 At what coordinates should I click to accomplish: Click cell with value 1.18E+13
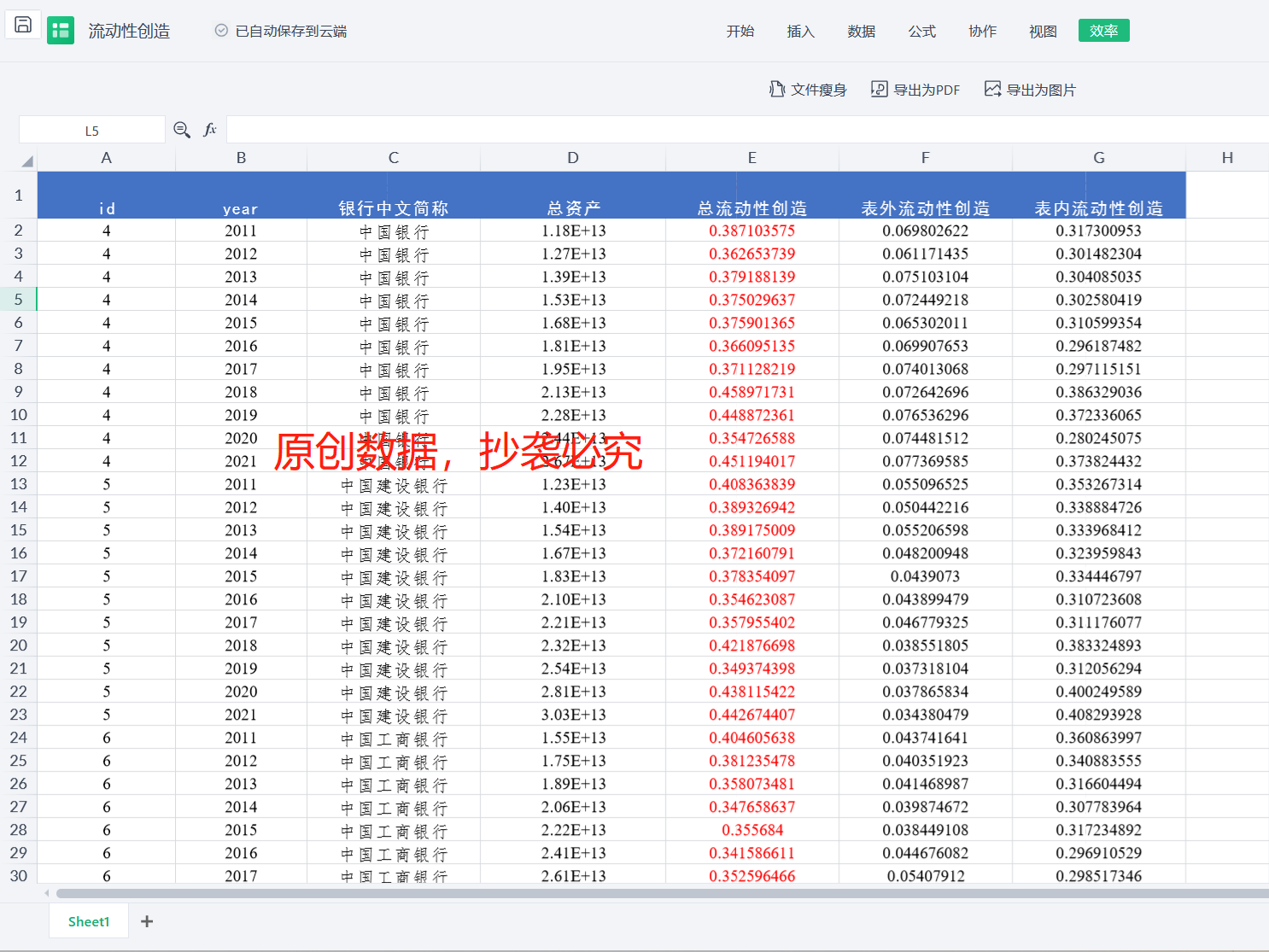click(x=573, y=231)
